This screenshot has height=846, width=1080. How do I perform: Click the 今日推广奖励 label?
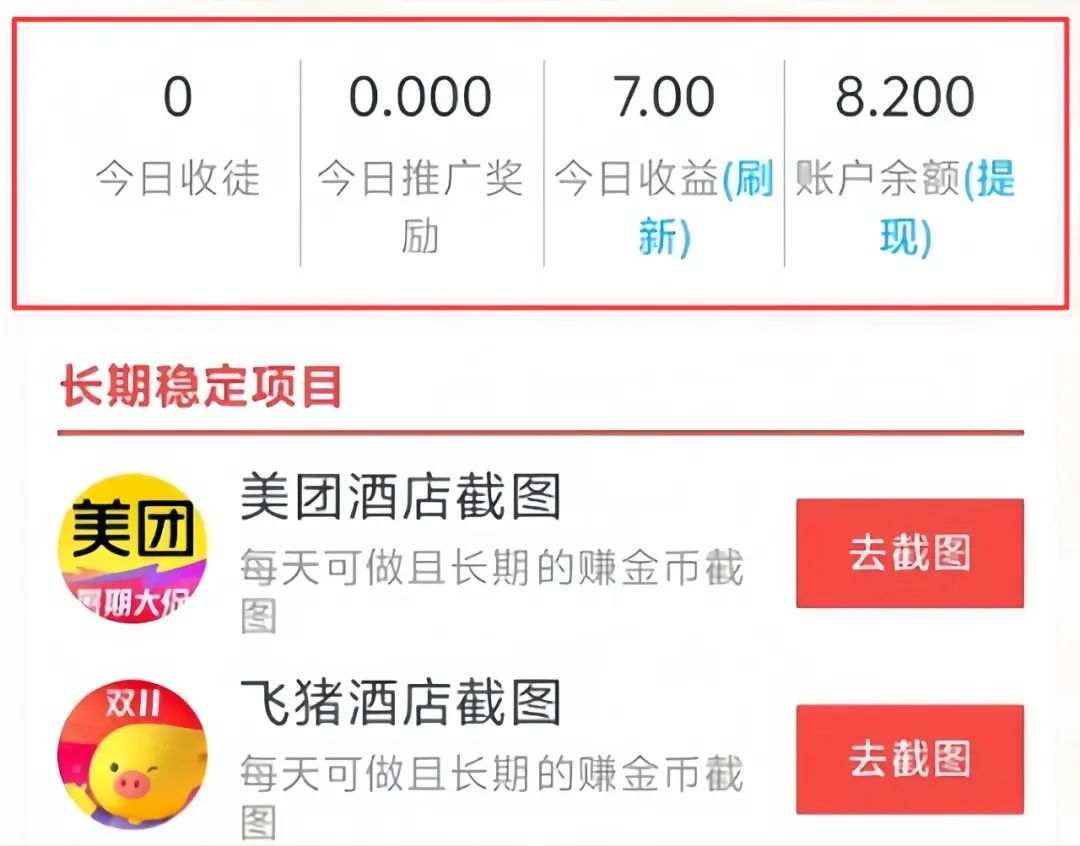420,207
